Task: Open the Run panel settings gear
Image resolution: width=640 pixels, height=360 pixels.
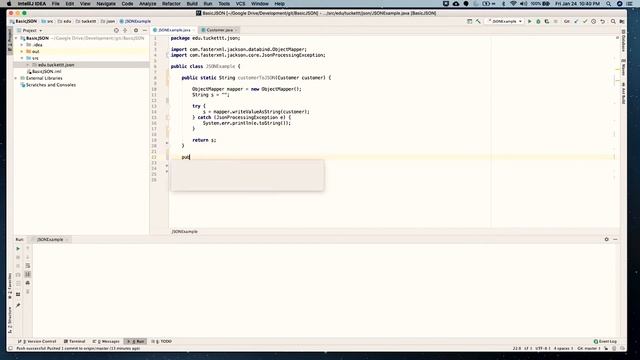Action: point(606,240)
